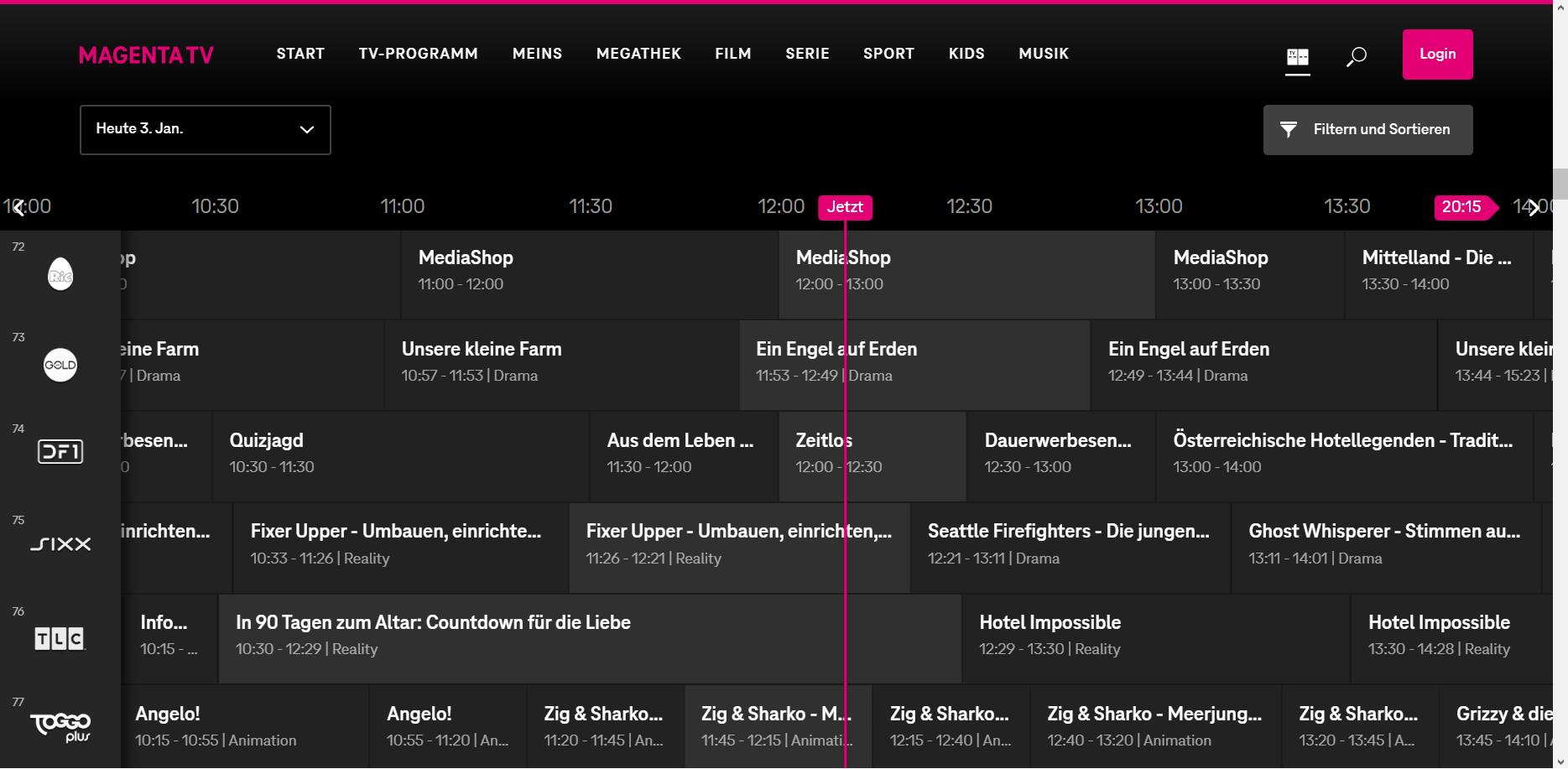
Task: Open Fixer Upper 11:26 - 12:21 program
Action: (x=740, y=548)
